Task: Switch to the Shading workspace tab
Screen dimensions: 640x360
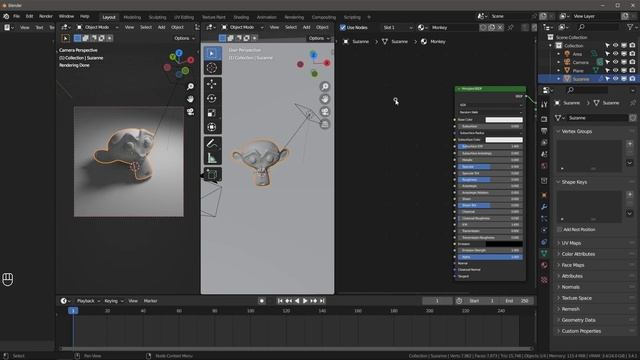Action: [x=241, y=17]
